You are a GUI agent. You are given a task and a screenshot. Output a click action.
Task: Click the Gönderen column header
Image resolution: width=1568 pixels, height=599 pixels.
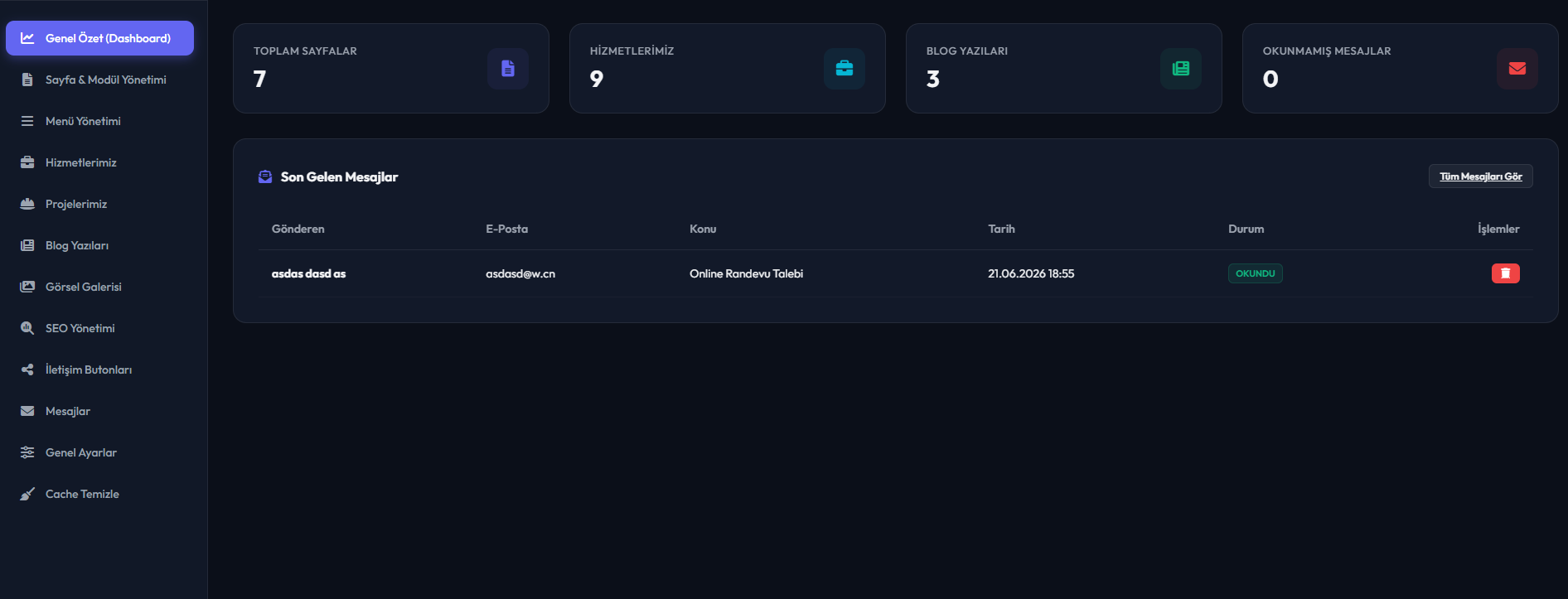[298, 229]
